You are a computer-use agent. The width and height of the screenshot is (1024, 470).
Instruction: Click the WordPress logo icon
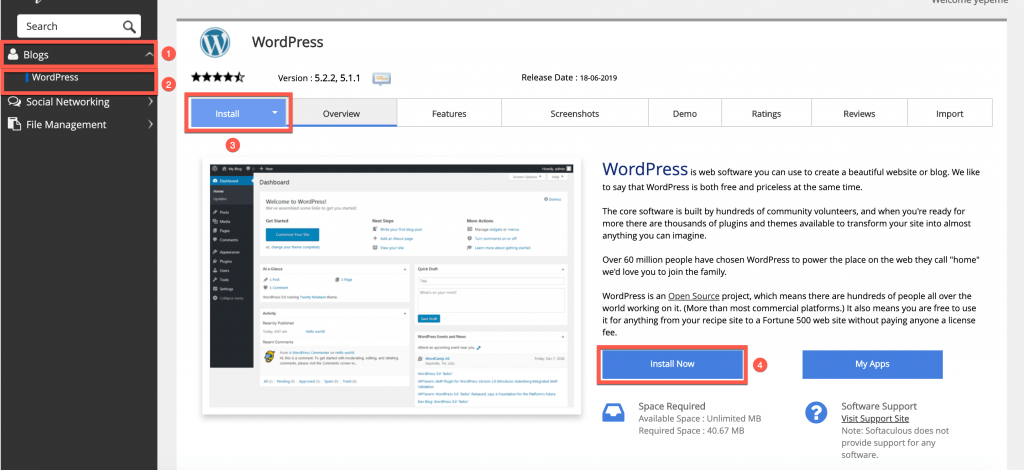[215, 43]
